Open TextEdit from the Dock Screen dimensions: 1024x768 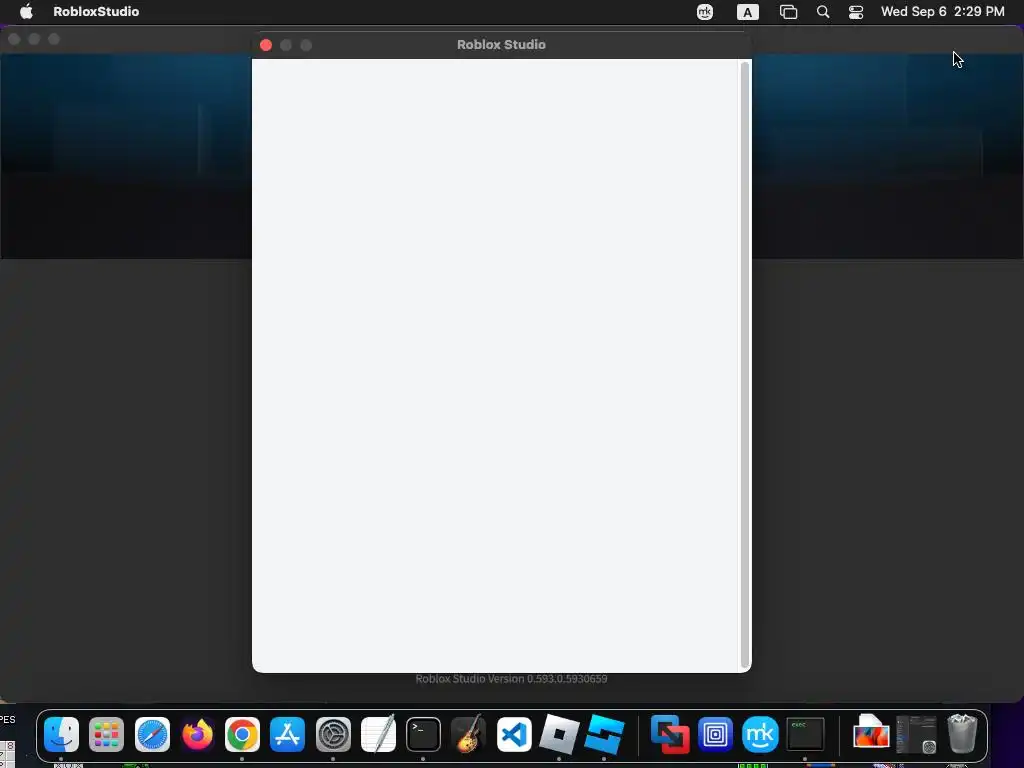378,734
